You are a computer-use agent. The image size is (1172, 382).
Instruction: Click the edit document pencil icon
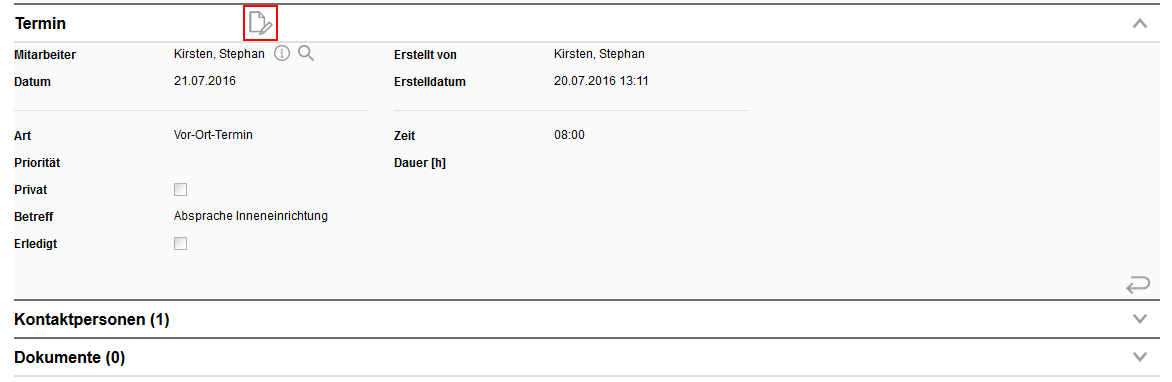[261, 23]
